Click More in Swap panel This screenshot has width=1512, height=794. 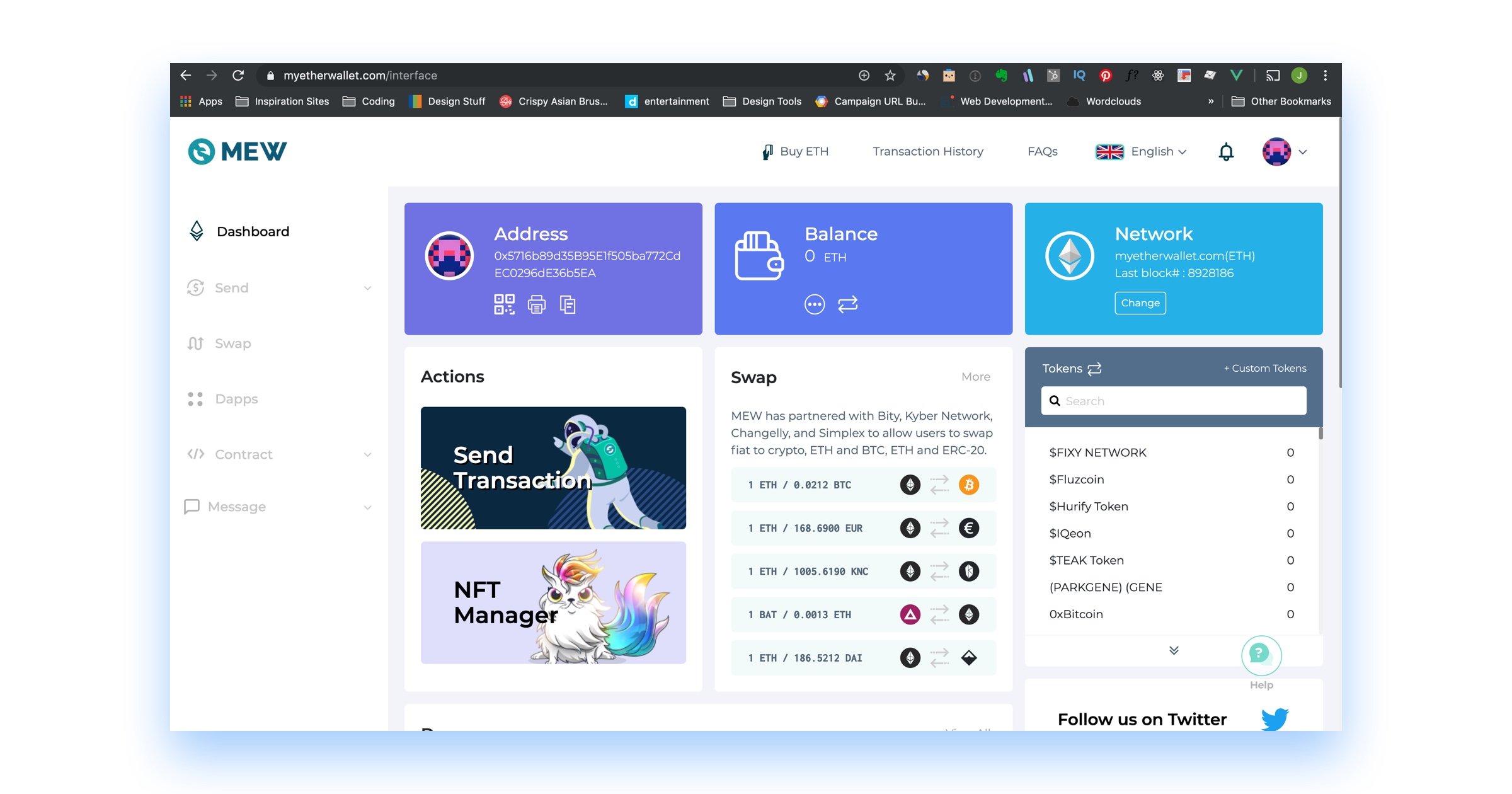coord(976,377)
